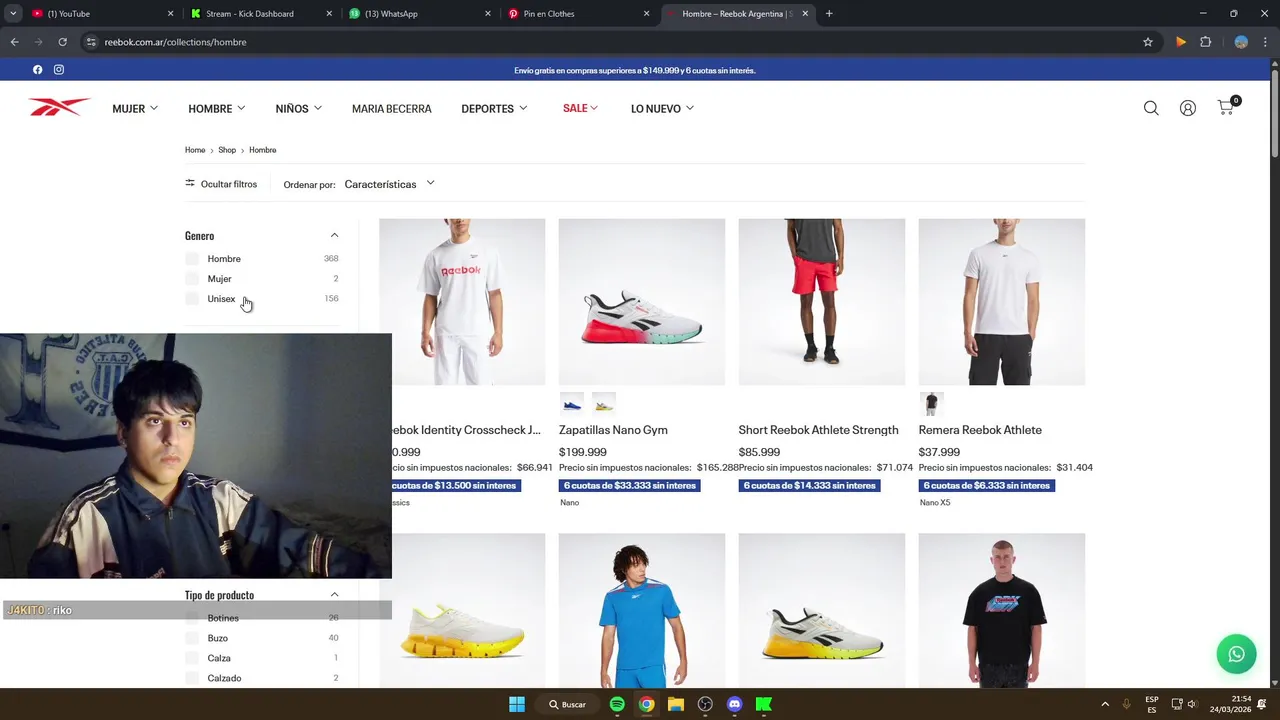Bookmark this page with the star
This screenshot has width=1280, height=720.
[x=1148, y=42]
